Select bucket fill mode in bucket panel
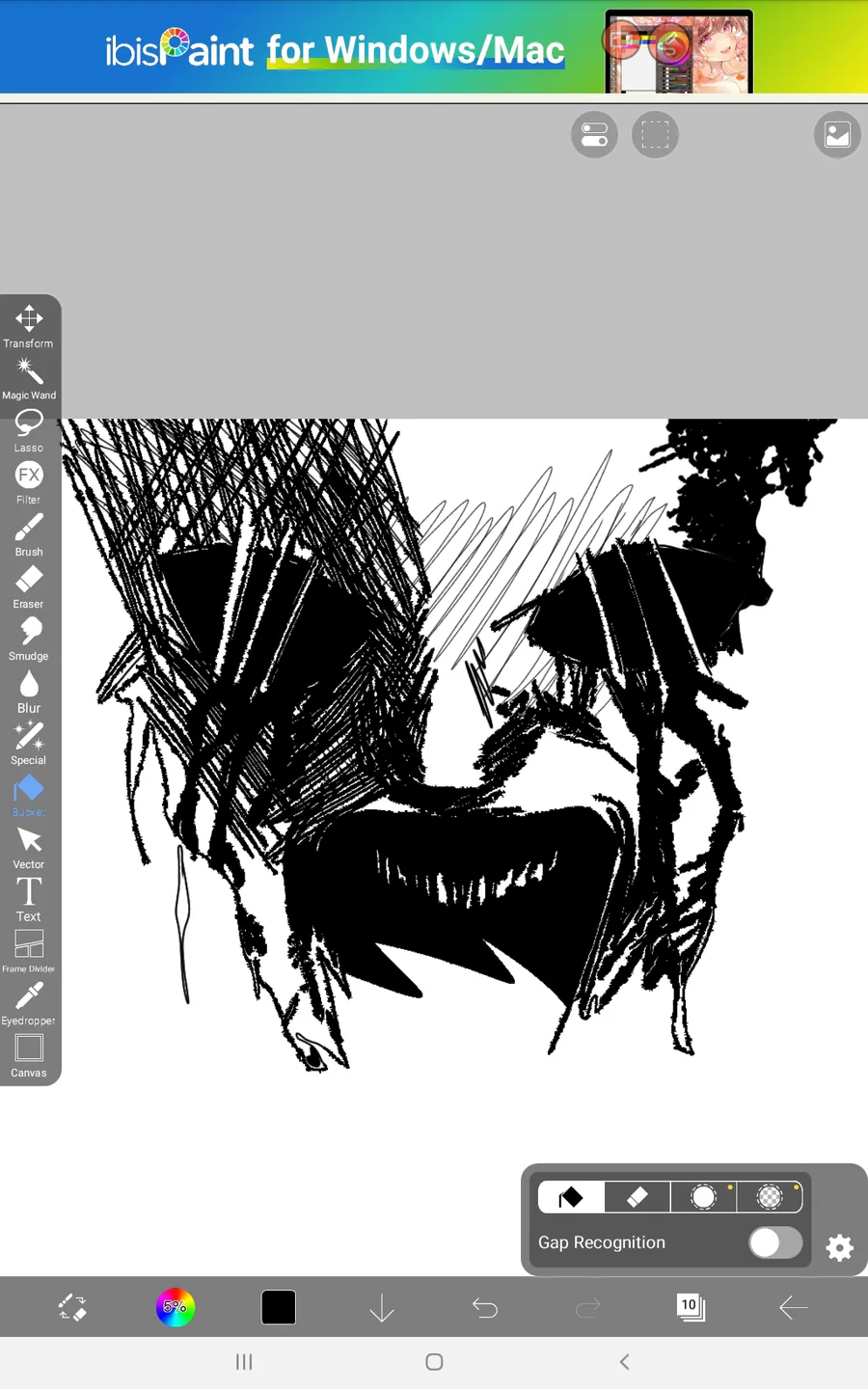This screenshot has width=868, height=1389. [571, 1197]
